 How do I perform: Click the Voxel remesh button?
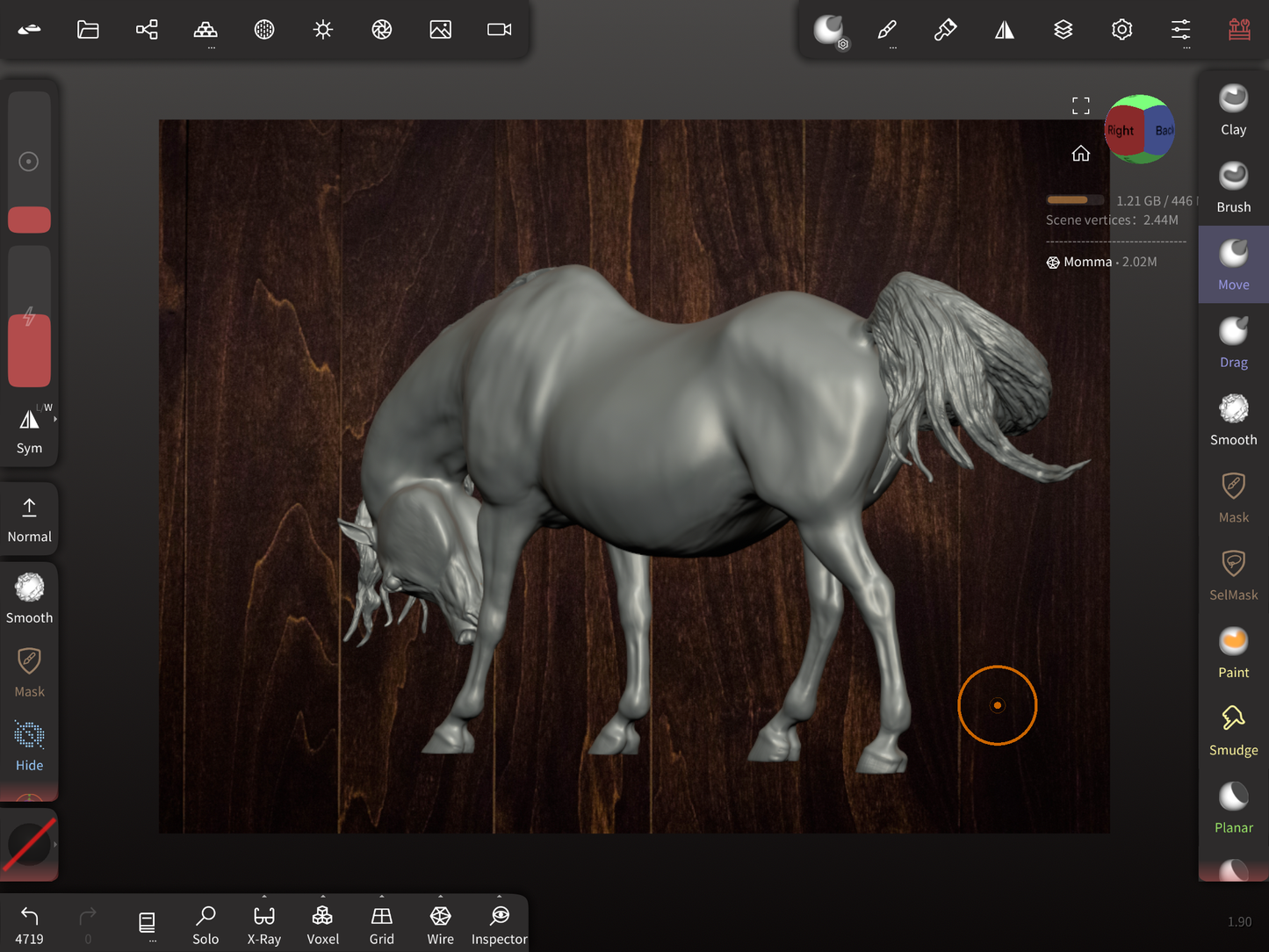tap(322, 925)
